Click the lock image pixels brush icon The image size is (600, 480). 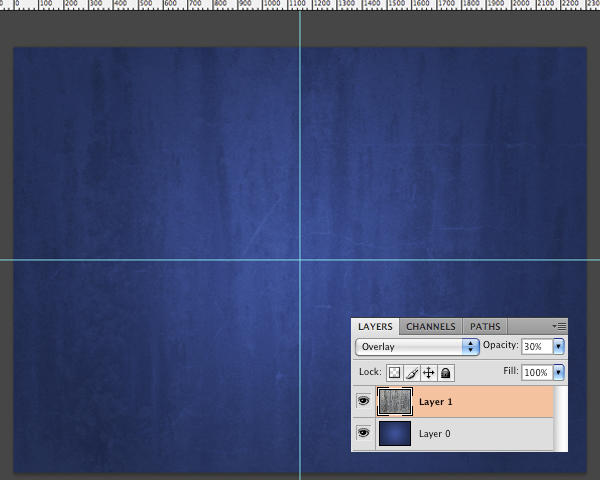(411, 372)
